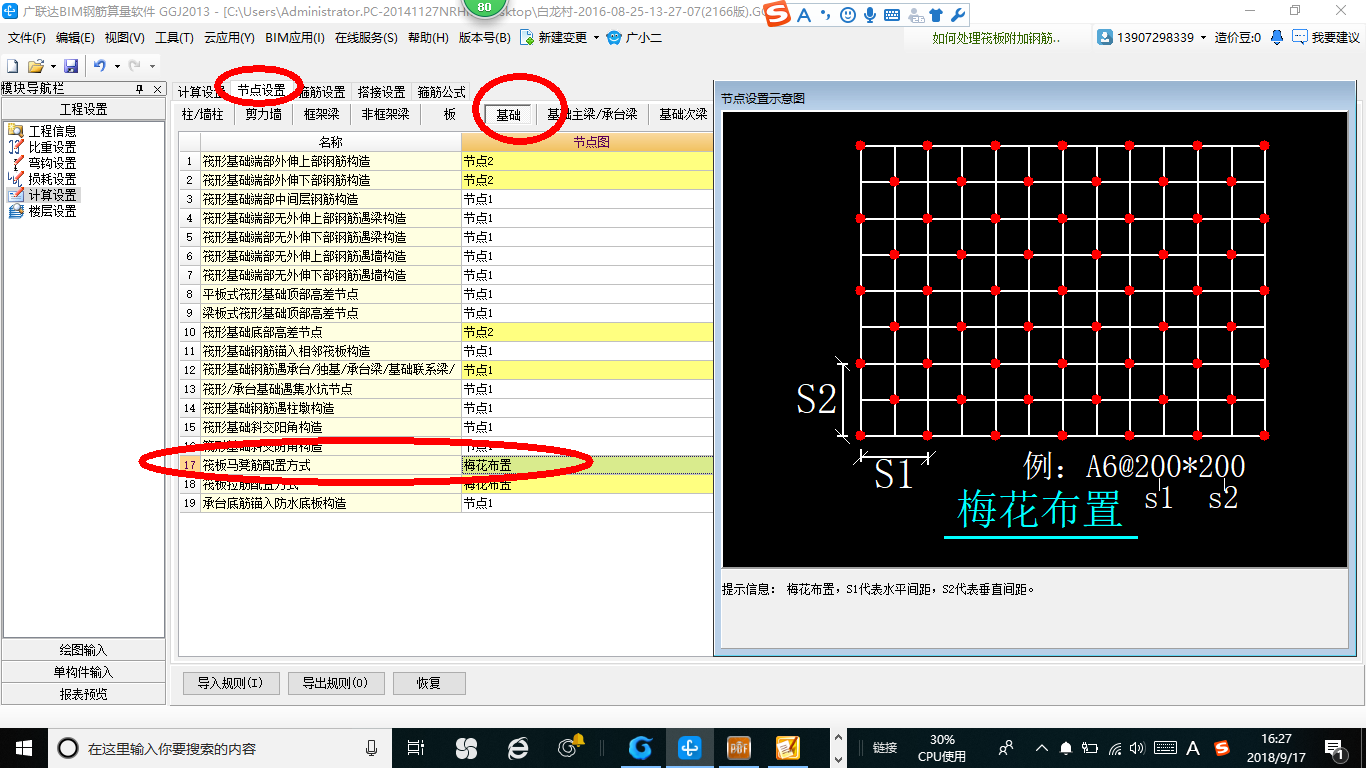Select the 板 component tab
Viewport: 1366px width, 768px height.
(450, 114)
